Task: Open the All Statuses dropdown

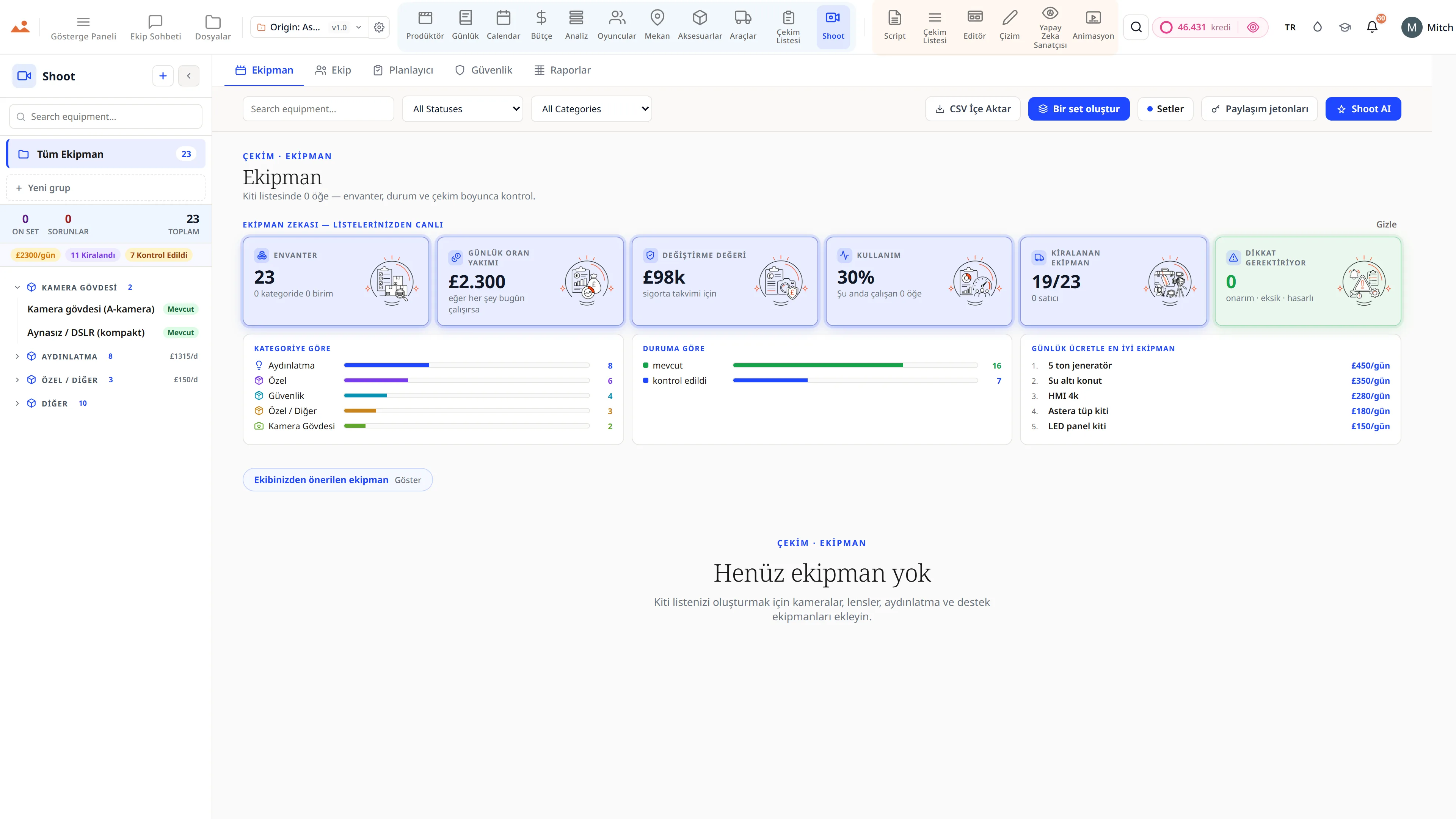Action: click(462, 109)
